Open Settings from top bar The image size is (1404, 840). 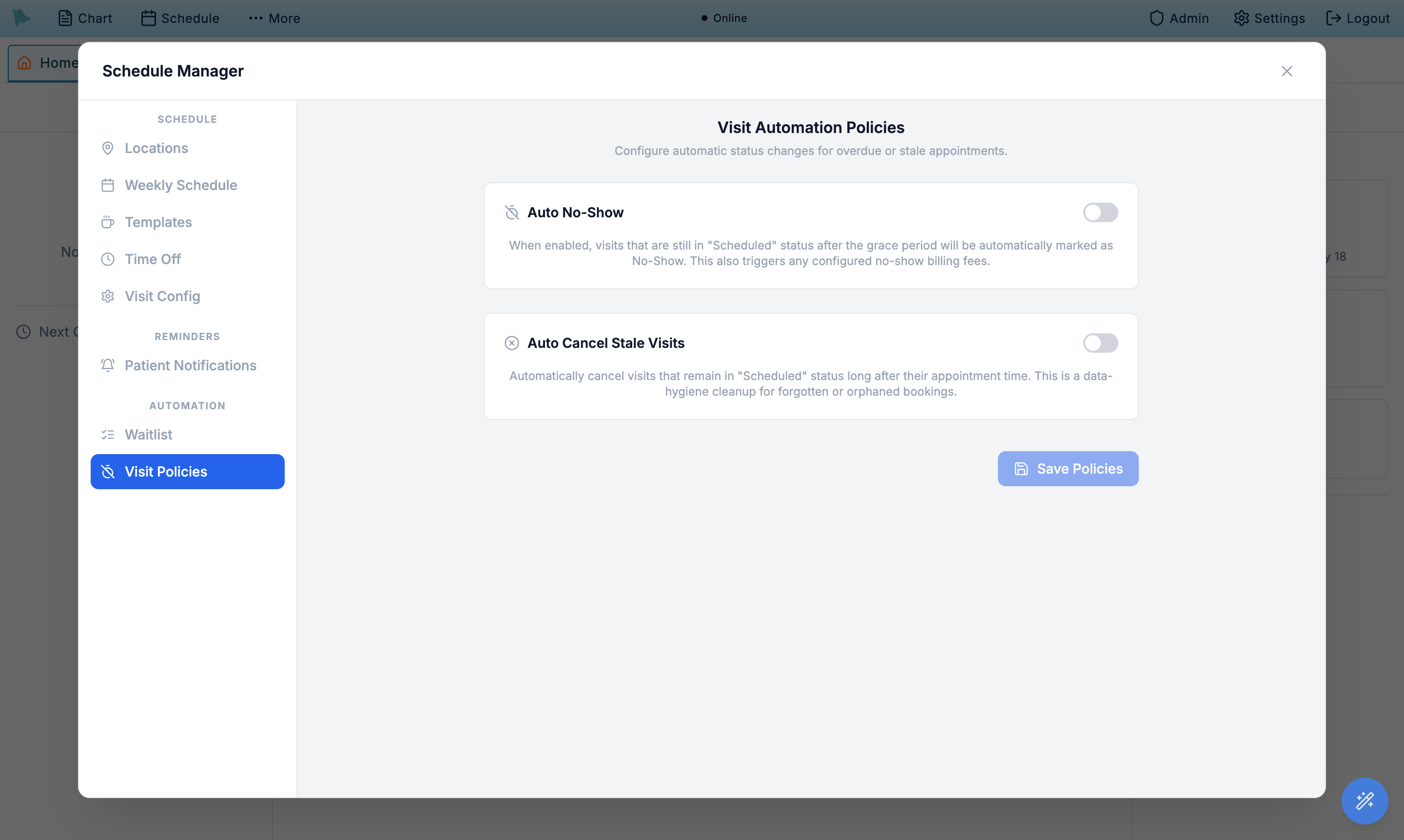tap(1268, 18)
